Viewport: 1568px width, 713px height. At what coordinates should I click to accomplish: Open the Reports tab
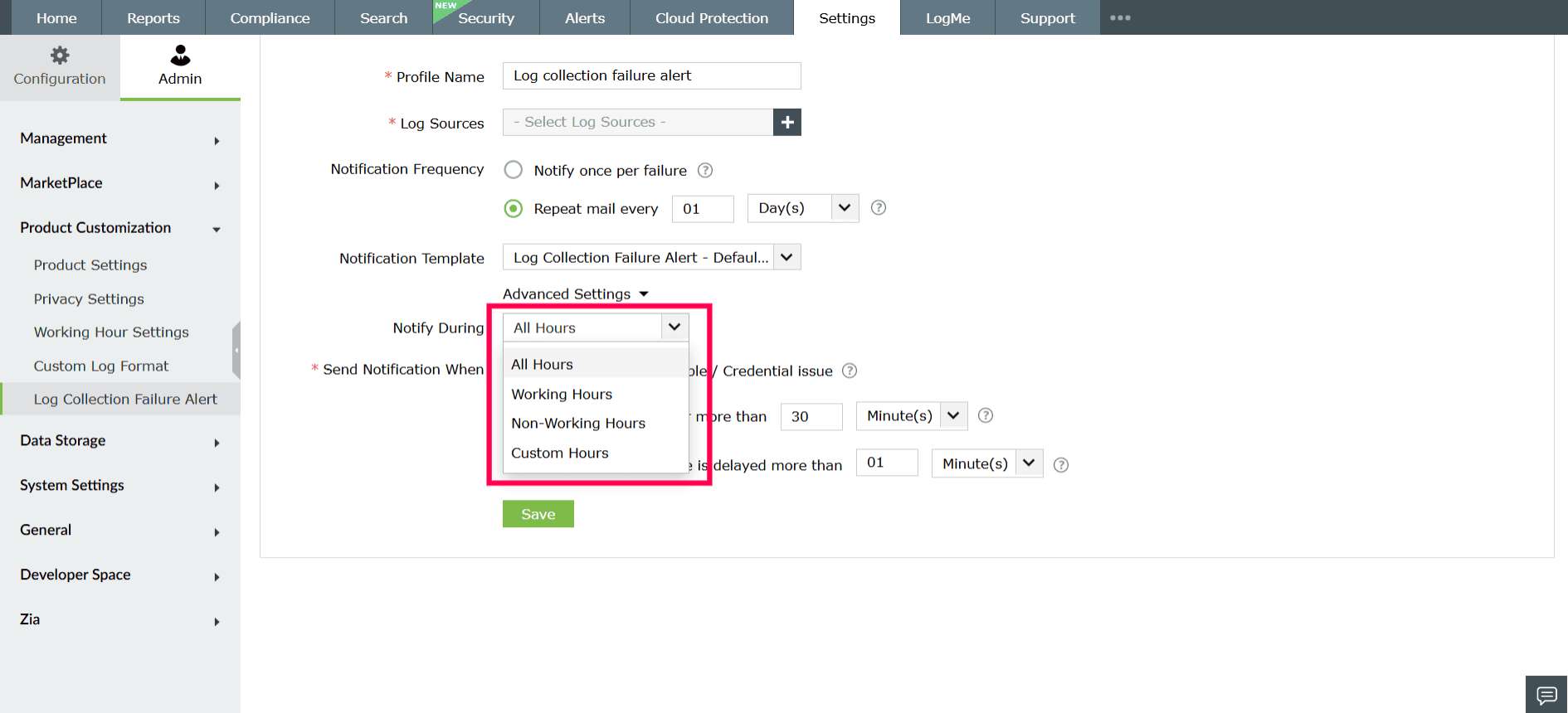pos(153,17)
